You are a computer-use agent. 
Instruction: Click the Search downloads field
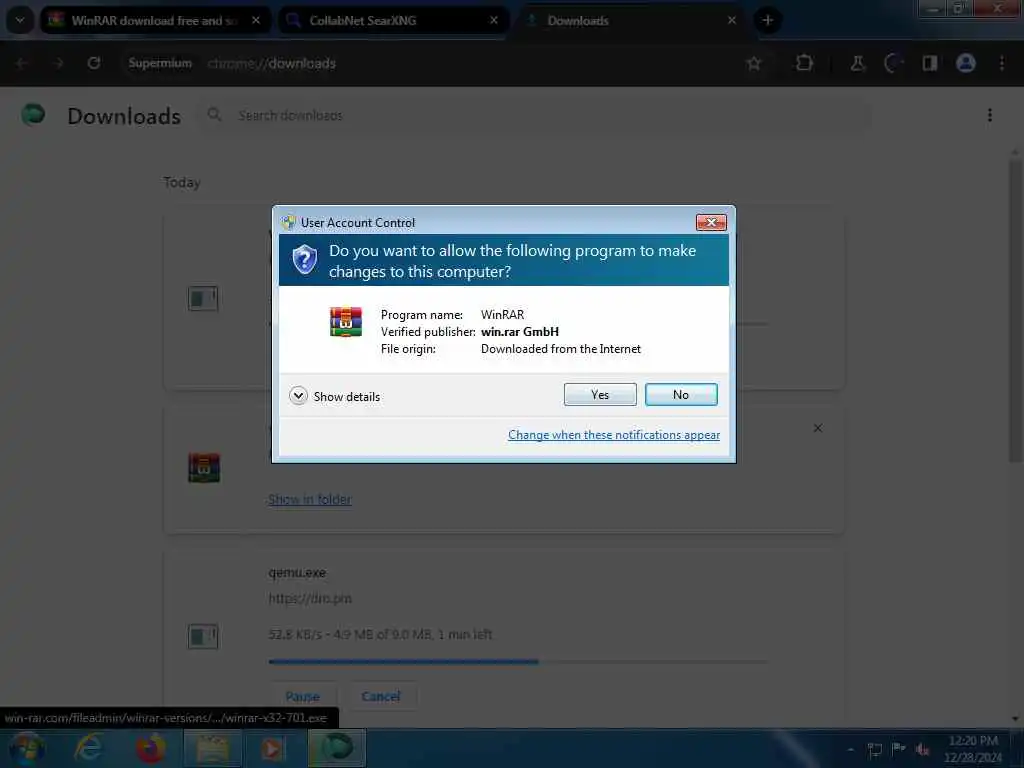pyautogui.click(x=536, y=116)
